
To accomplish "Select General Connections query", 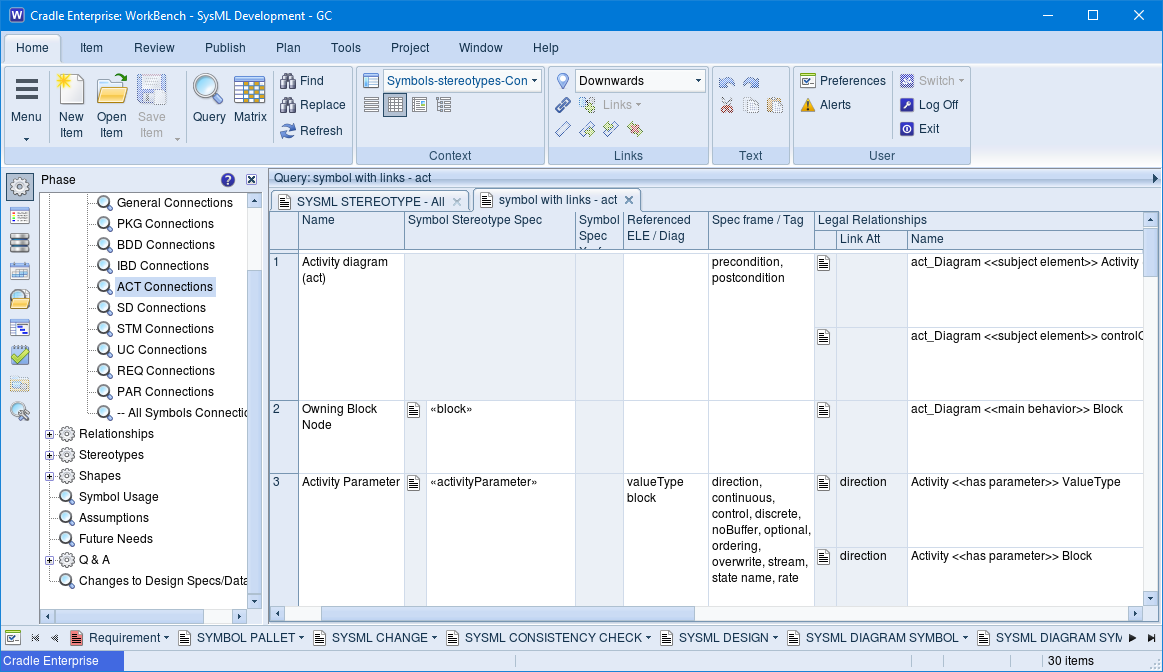I will pyautogui.click(x=174, y=202).
